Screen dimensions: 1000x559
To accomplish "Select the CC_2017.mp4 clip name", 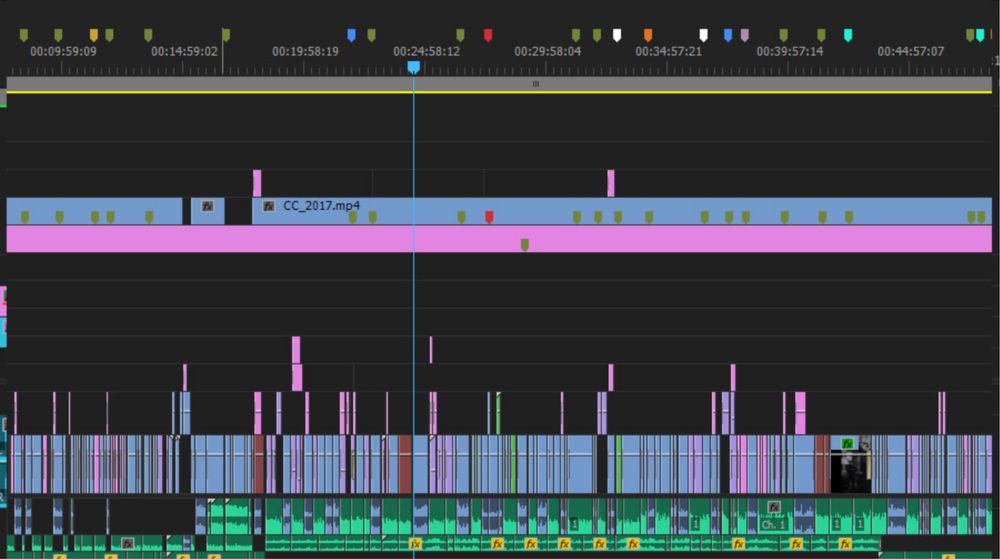I will tap(321, 206).
